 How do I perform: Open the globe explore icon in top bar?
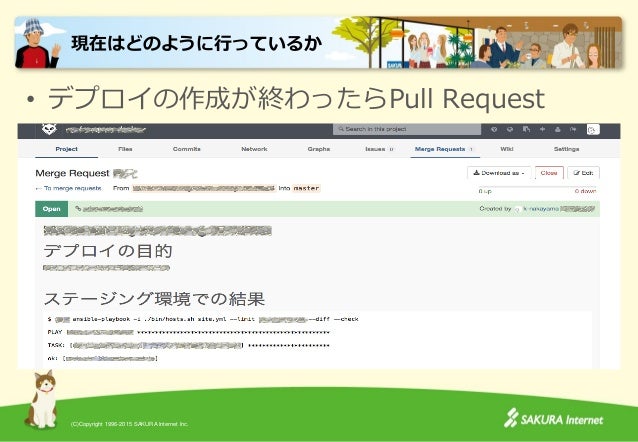(510, 129)
